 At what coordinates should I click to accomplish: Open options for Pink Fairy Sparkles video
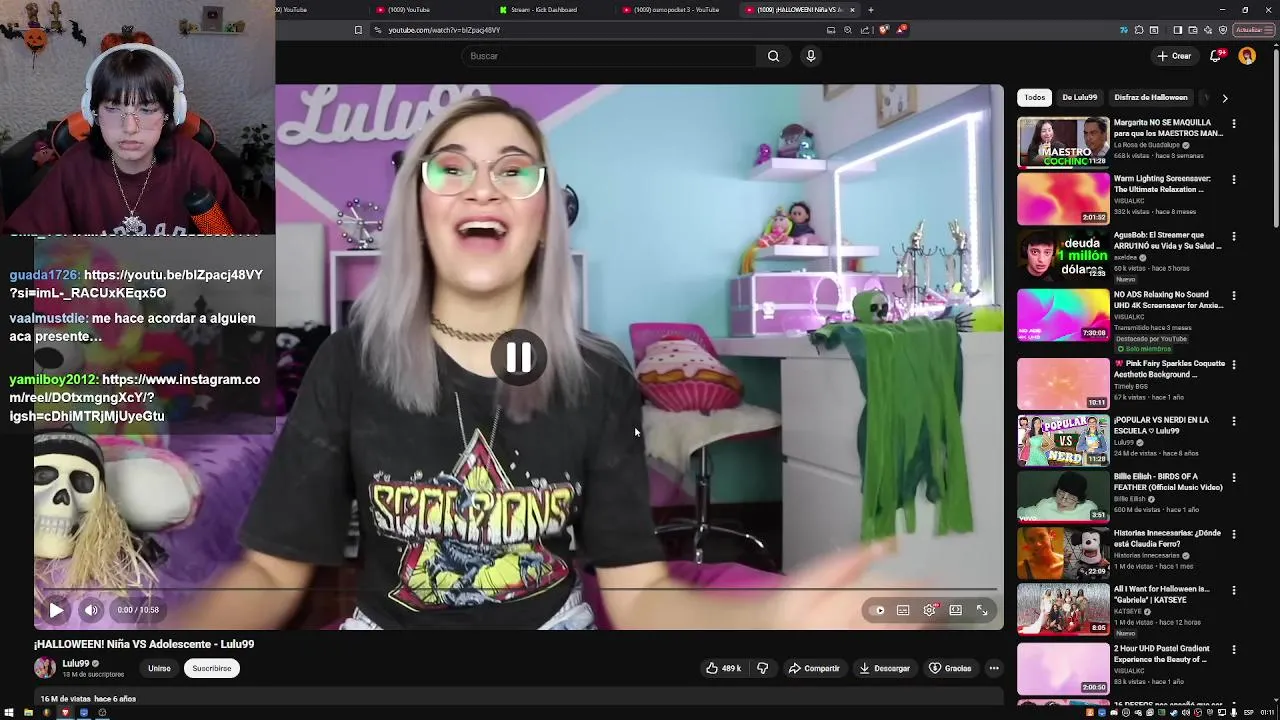point(1234,365)
